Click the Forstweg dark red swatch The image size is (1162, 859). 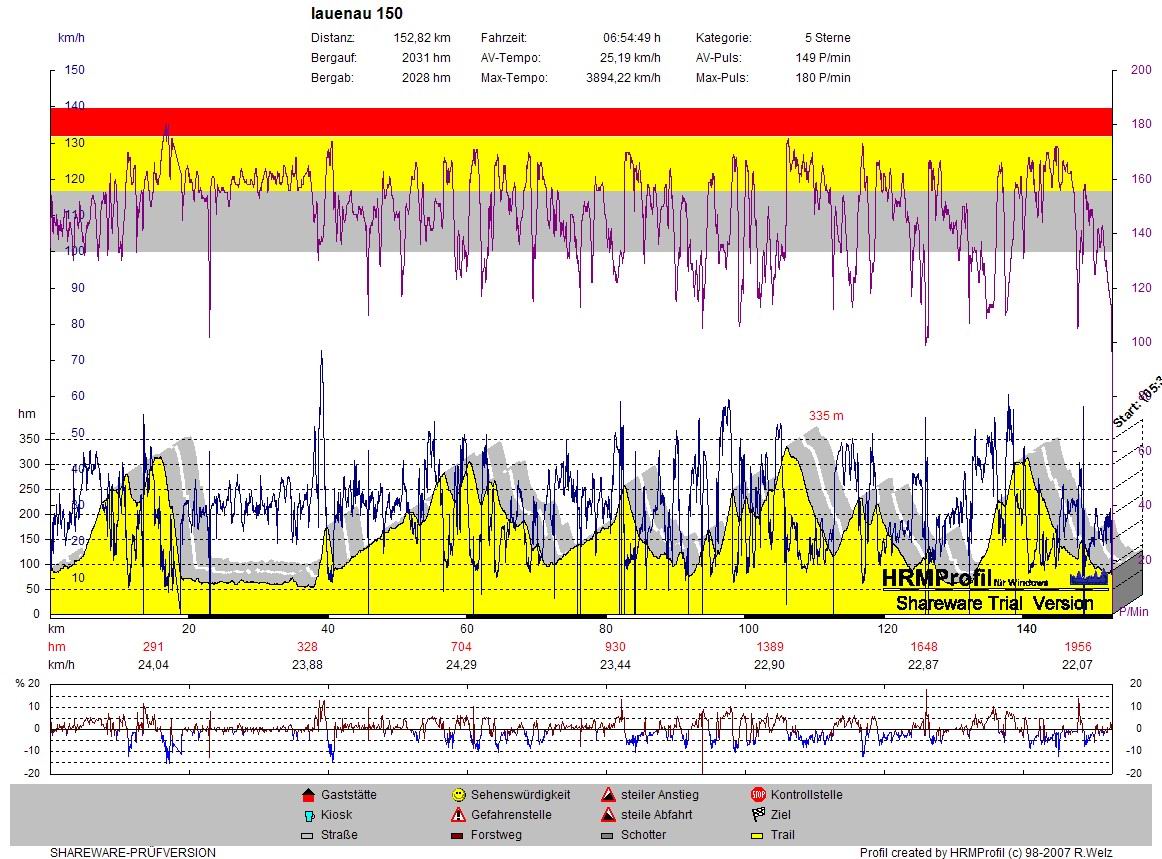(458, 835)
